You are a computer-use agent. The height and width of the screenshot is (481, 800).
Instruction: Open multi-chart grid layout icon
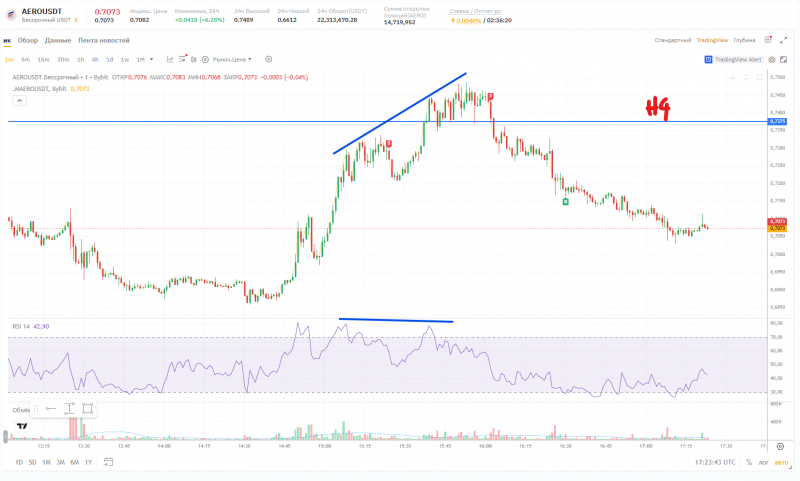[768, 40]
